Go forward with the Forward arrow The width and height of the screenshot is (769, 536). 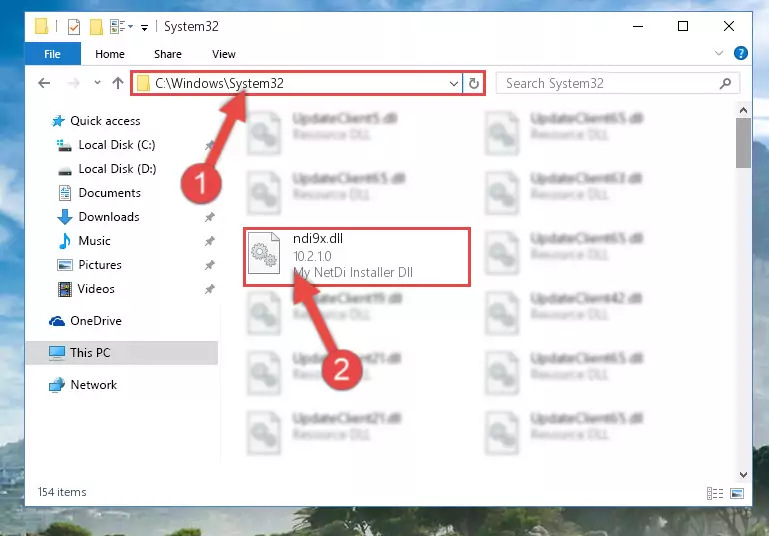[74, 83]
